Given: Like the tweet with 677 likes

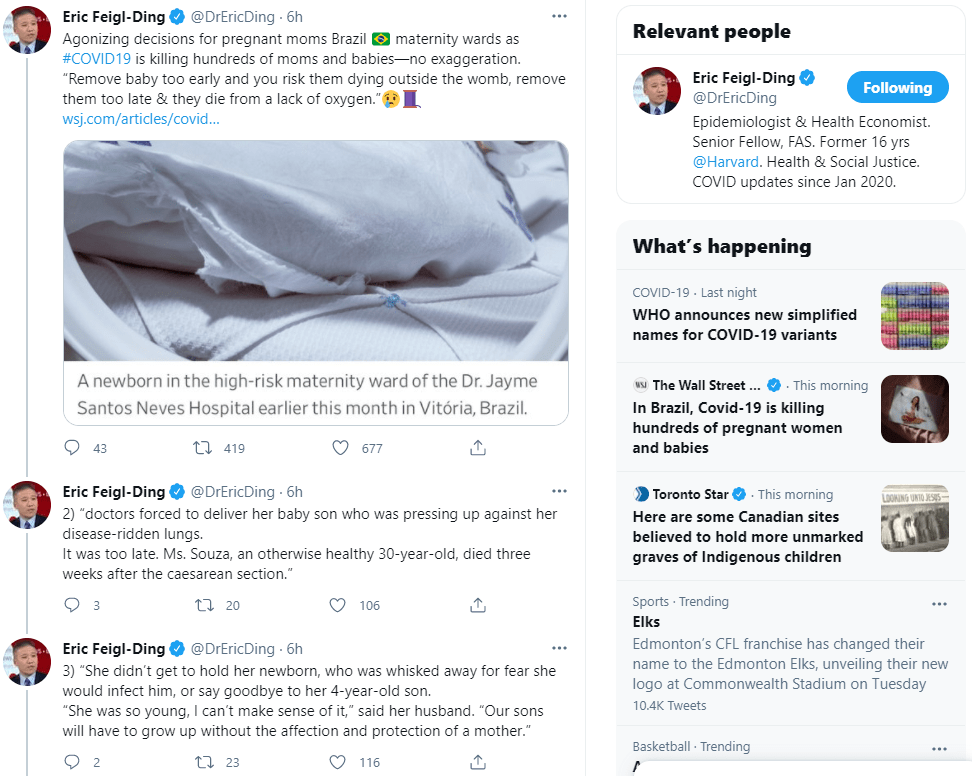Looking at the screenshot, I should (338, 448).
